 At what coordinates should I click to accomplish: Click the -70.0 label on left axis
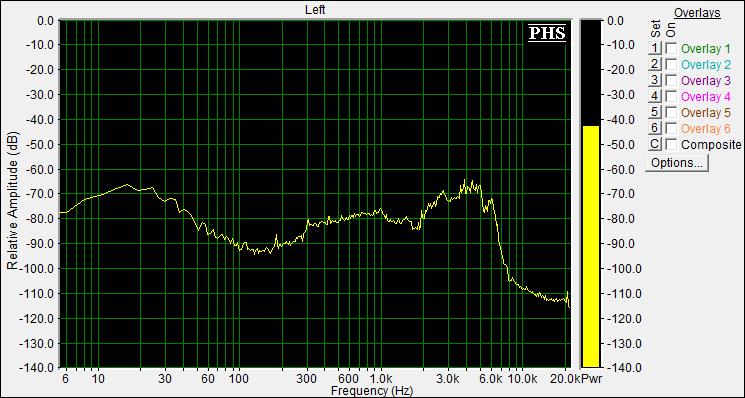[x=40, y=194]
